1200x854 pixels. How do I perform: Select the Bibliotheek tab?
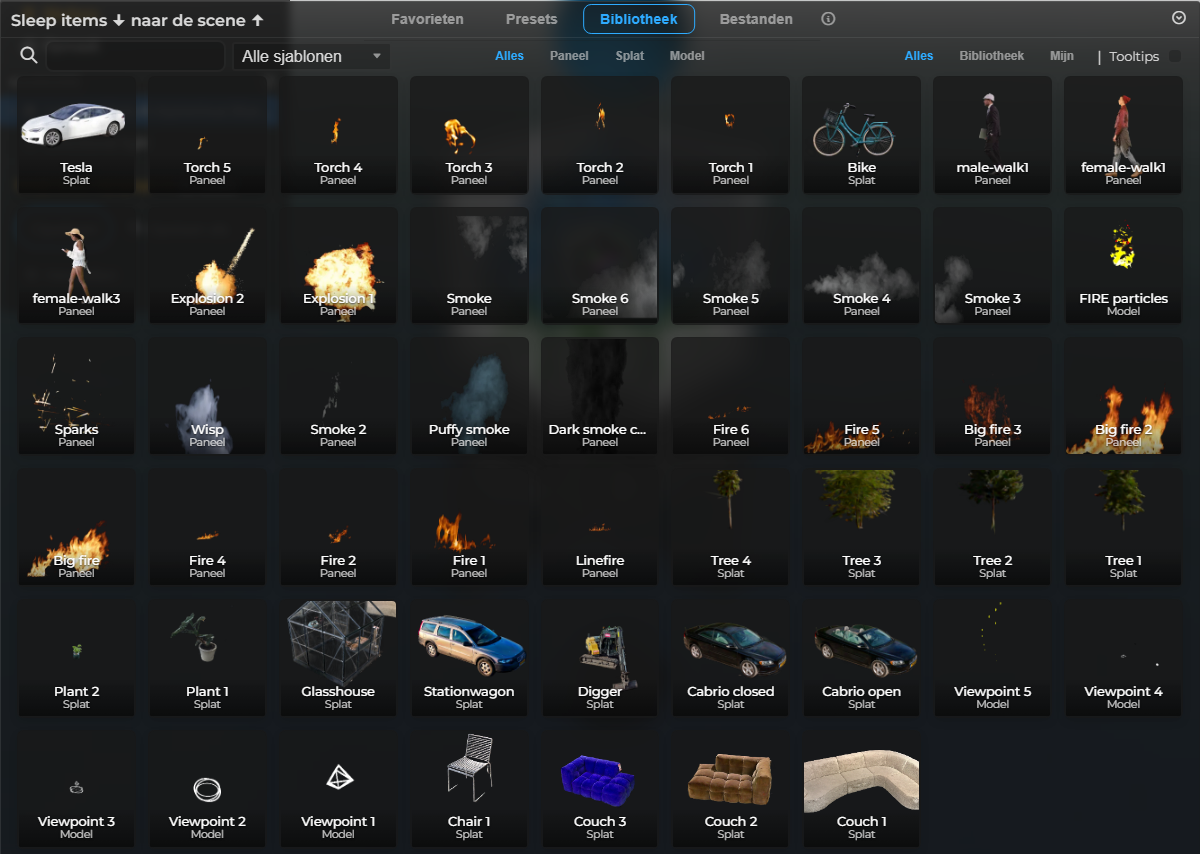639,19
